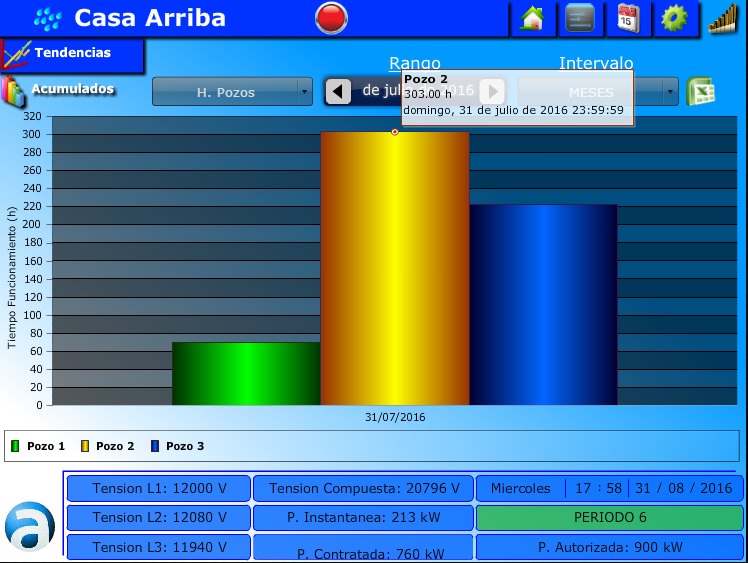This screenshot has height=563, width=748.
Task: Select the yellow Pozo 2 bar
Action: click(395, 269)
